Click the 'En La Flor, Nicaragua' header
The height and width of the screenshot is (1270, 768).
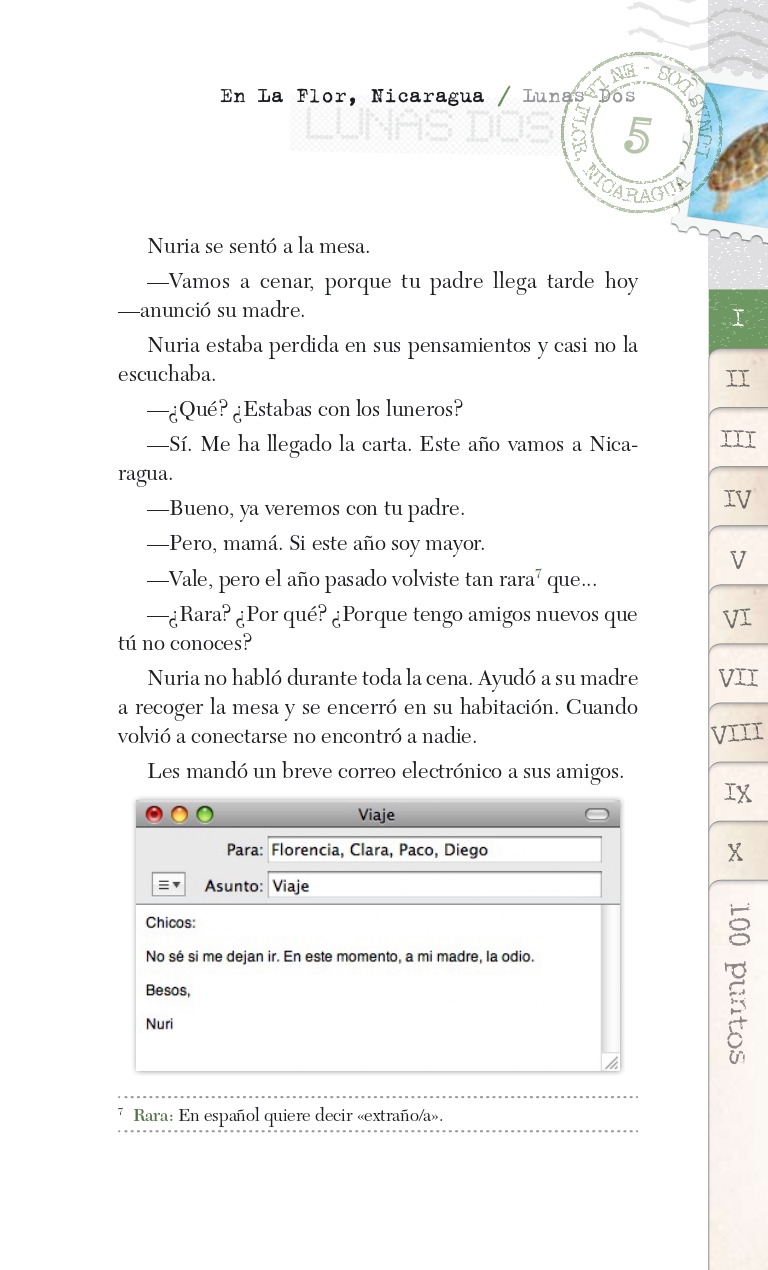352,97
